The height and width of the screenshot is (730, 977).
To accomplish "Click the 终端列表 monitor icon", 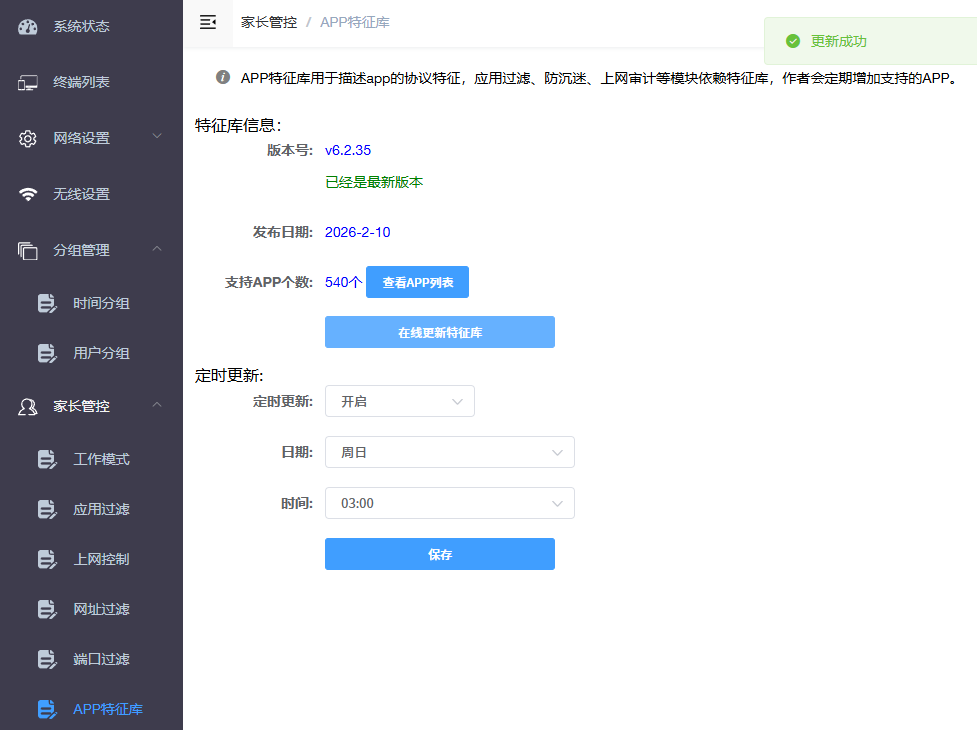I will click(28, 83).
